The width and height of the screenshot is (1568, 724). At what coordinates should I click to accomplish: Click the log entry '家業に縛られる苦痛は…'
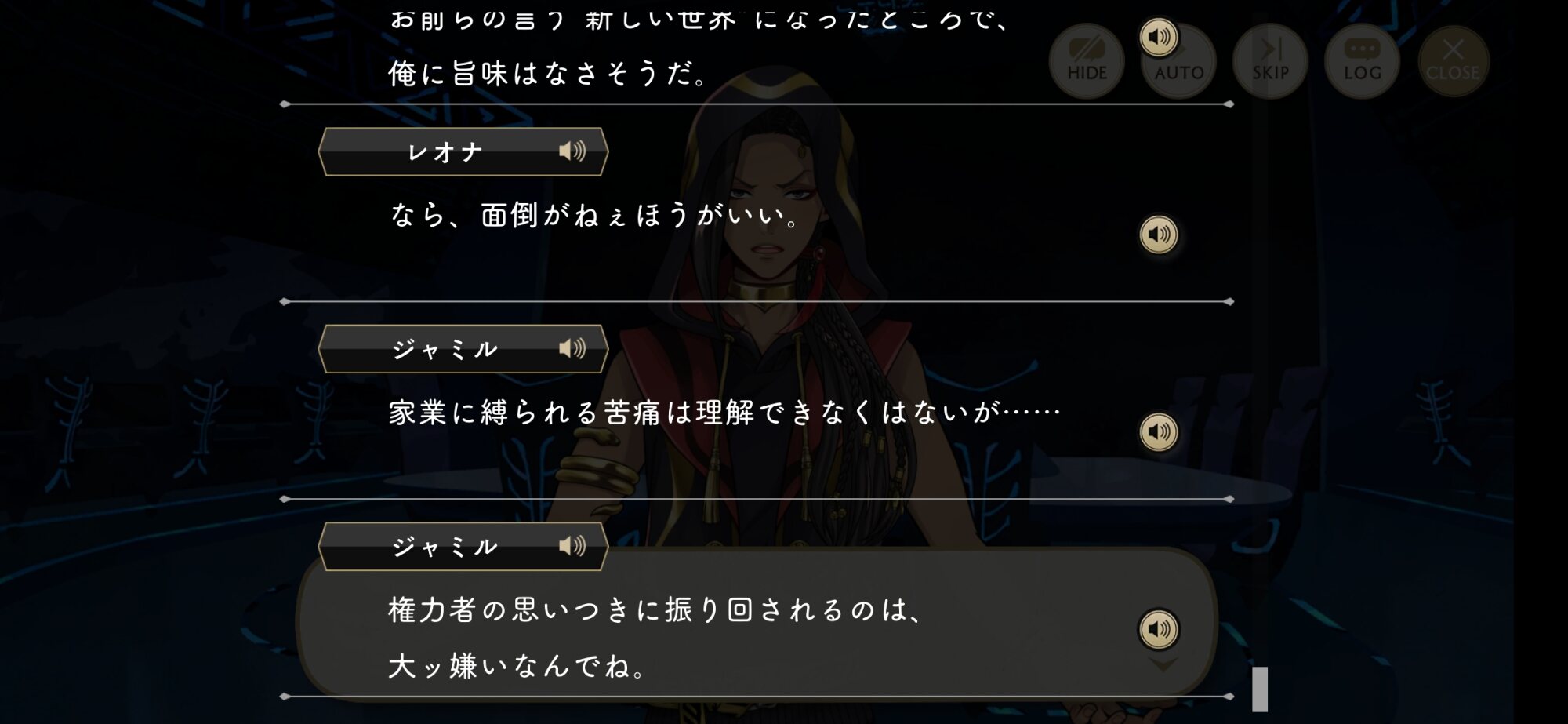tap(725, 413)
